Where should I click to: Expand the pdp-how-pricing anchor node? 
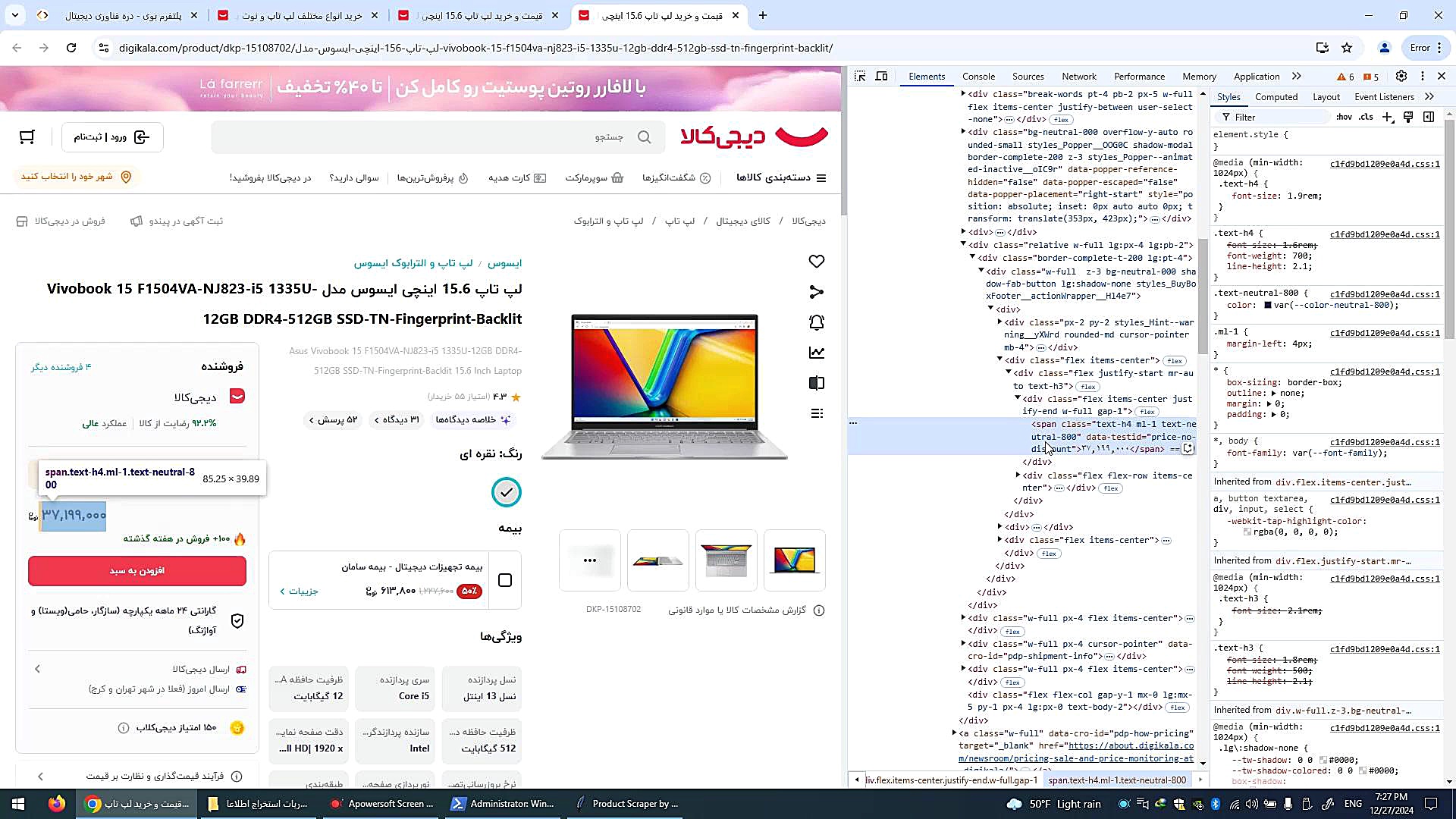tap(954, 733)
